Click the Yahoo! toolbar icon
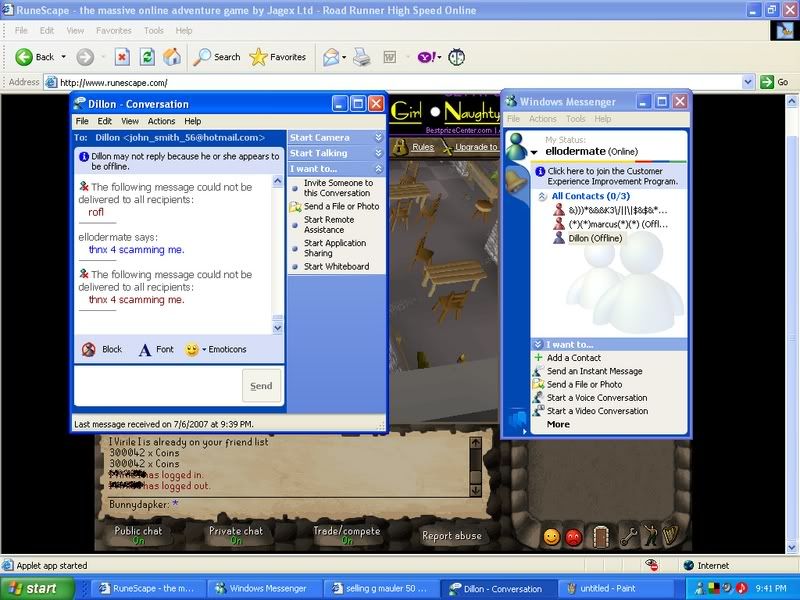 coord(427,57)
